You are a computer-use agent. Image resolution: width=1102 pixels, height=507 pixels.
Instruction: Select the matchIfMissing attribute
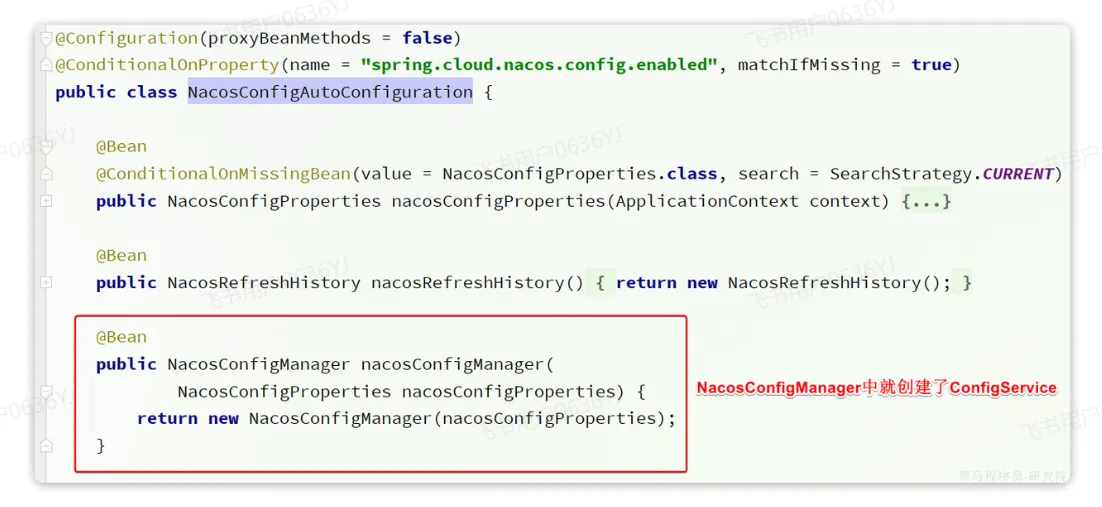tap(809, 65)
